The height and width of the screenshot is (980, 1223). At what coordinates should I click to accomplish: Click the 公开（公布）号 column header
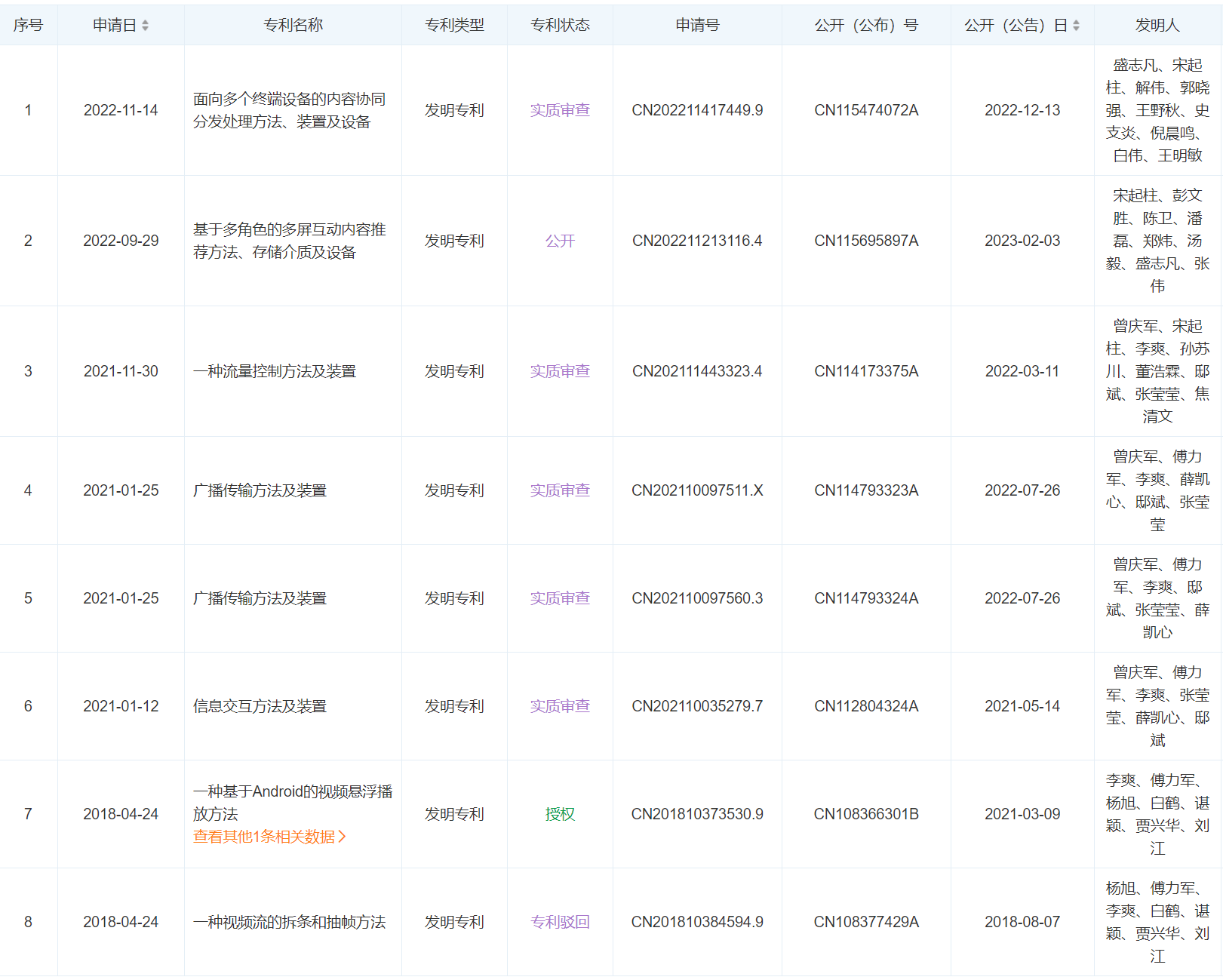pyautogui.click(x=866, y=25)
